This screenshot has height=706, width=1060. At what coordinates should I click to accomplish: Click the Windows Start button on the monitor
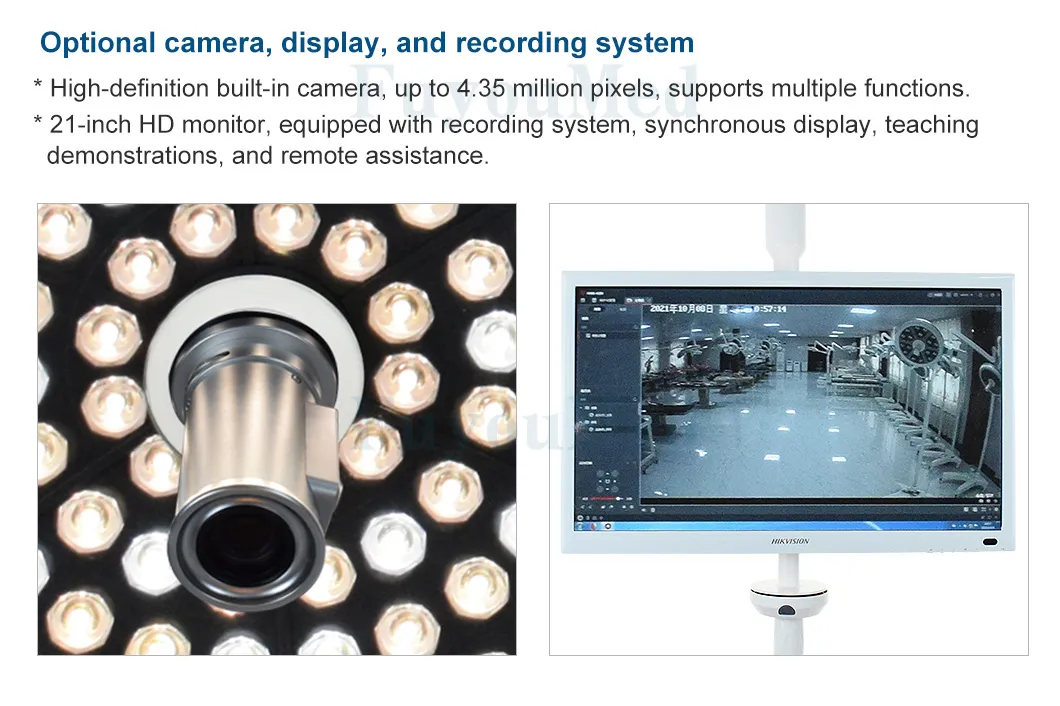(581, 524)
